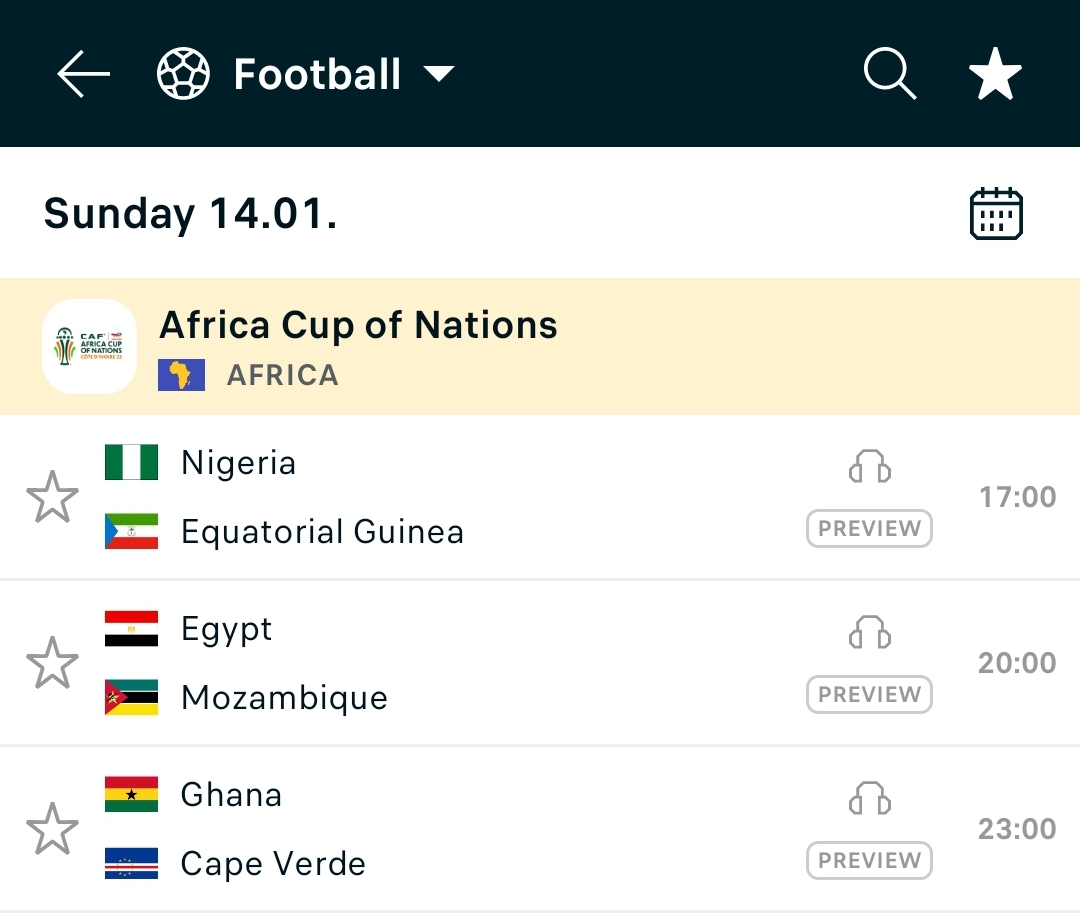1080x921 pixels.
Task: Favourite the Ghana vs Cape Verde match
Action: pyautogui.click(x=52, y=829)
